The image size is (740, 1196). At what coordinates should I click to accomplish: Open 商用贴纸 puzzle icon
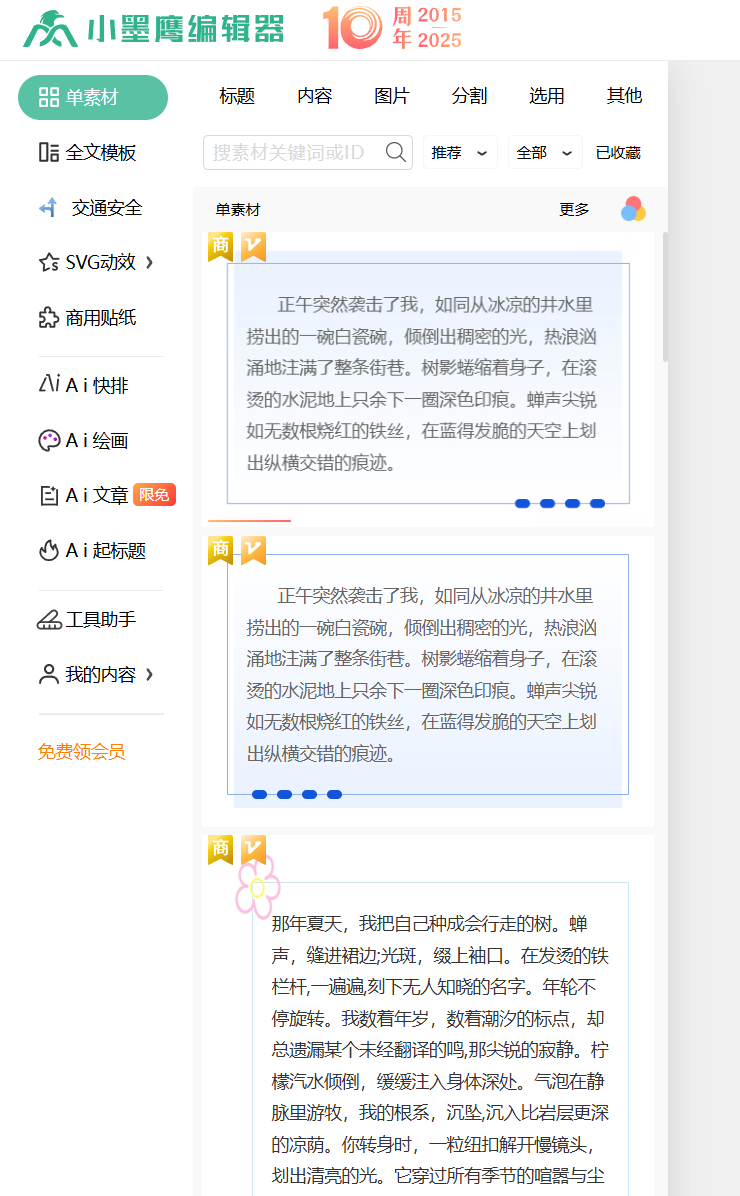tap(48, 318)
